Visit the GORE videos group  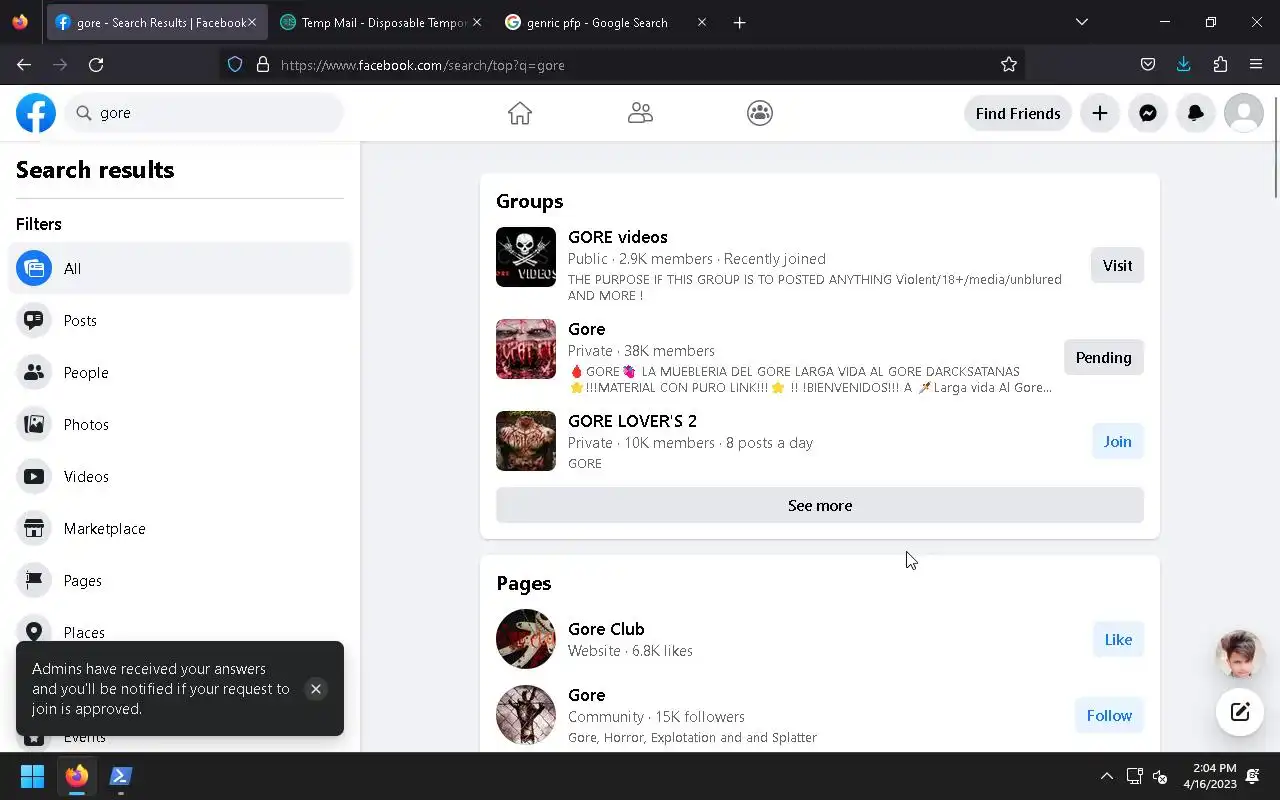coord(1117,265)
